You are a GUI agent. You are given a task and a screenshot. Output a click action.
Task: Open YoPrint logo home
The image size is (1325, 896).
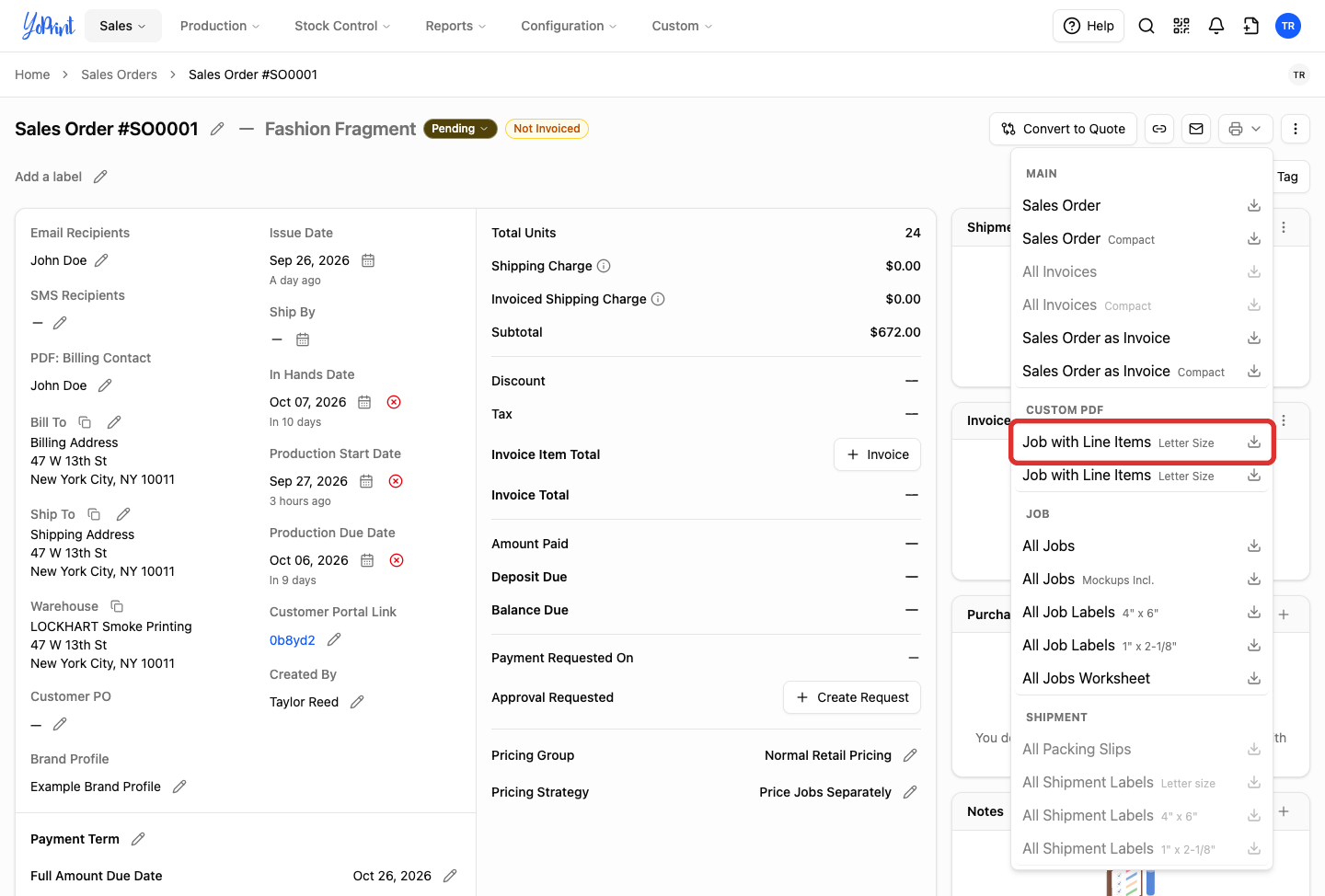click(48, 26)
